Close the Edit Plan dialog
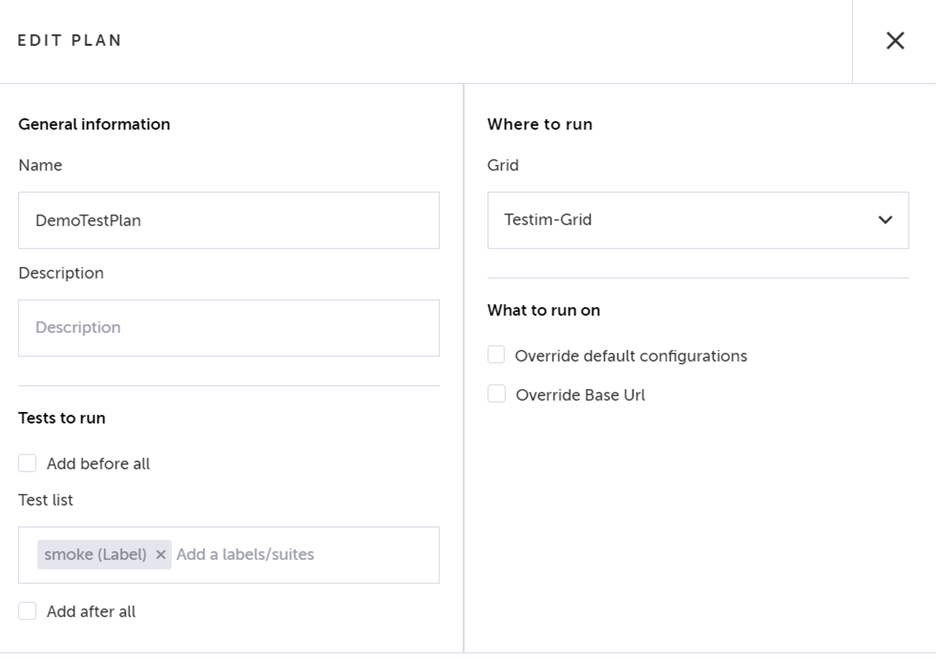Image resolution: width=936 pixels, height=660 pixels. tap(895, 41)
